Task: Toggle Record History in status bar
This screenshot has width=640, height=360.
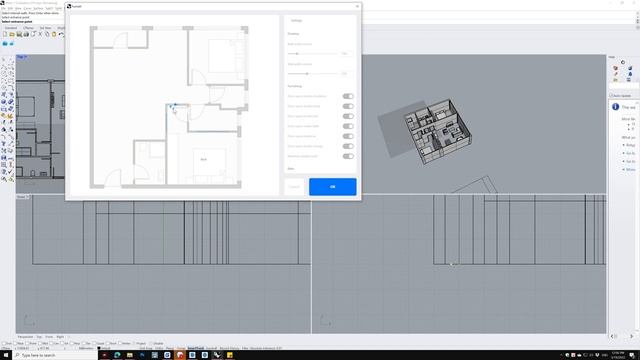Action: tap(229, 348)
